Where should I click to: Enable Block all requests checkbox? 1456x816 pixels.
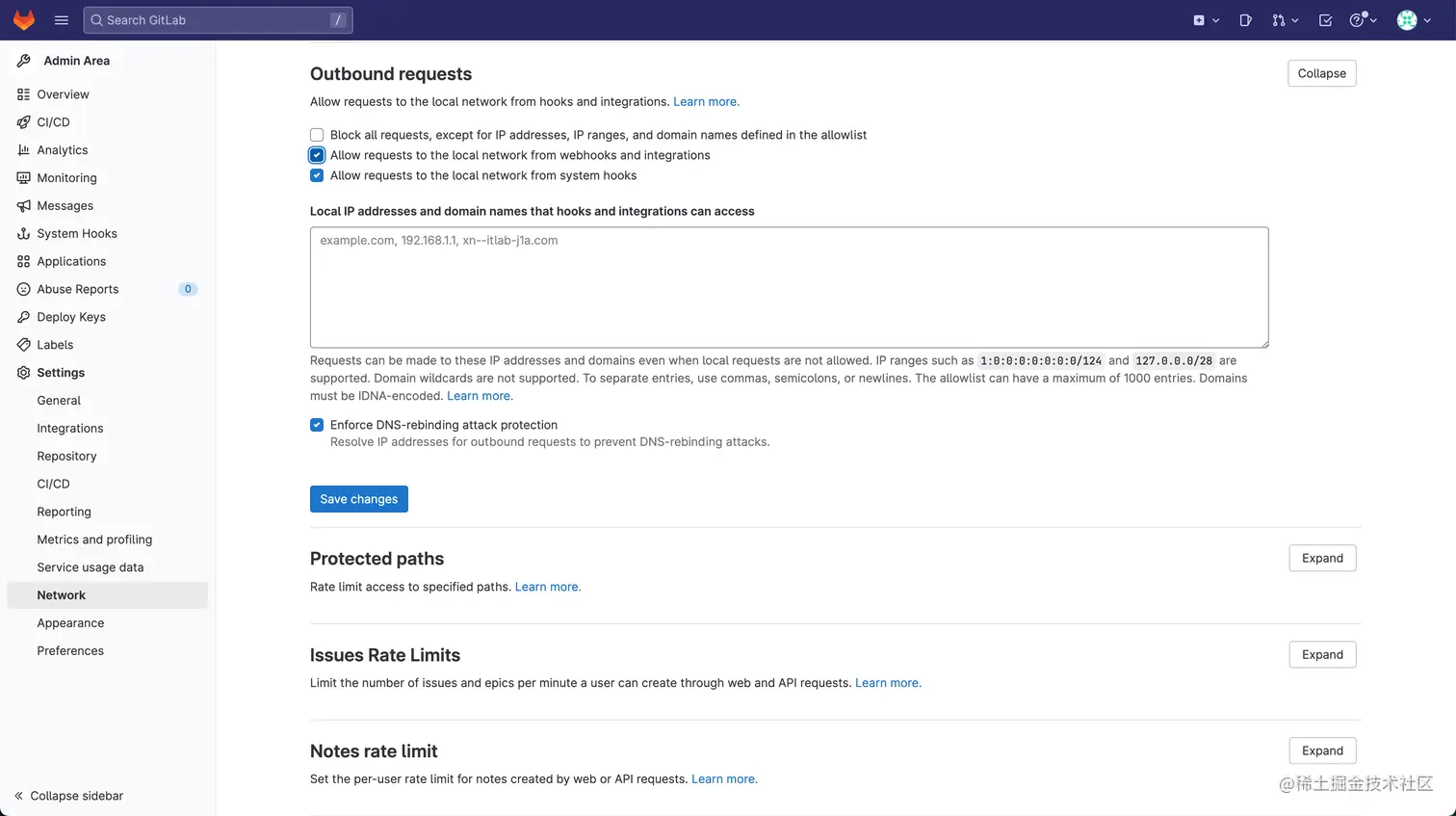[x=317, y=135]
